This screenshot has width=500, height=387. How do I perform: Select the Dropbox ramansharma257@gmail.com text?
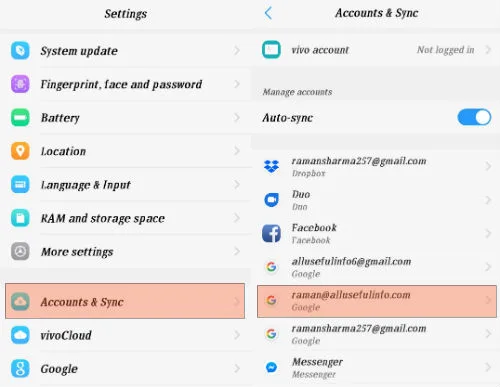(x=359, y=161)
